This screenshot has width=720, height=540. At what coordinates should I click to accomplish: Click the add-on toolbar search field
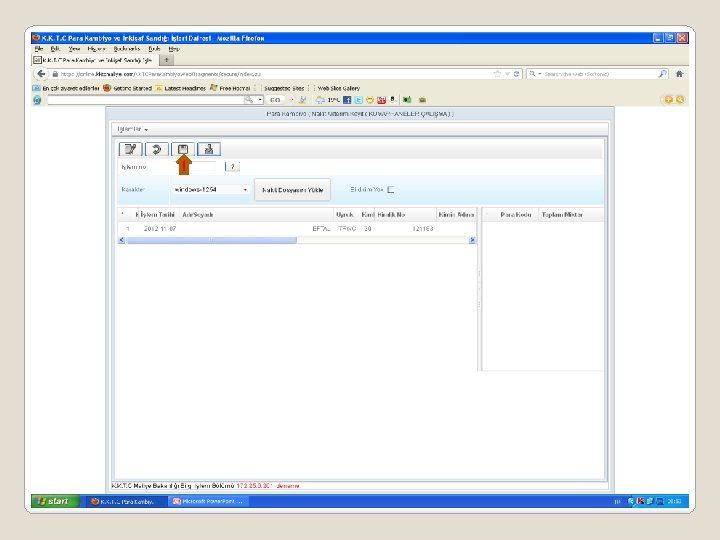coord(146,100)
